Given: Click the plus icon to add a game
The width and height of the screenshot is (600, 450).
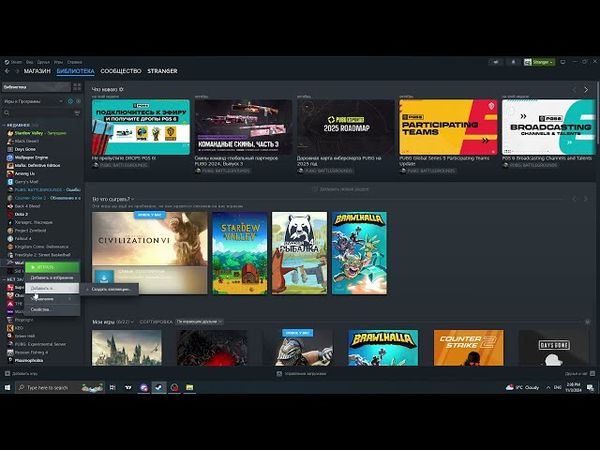Looking at the screenshot, I should pyautogui.click(x=7, y=373).
